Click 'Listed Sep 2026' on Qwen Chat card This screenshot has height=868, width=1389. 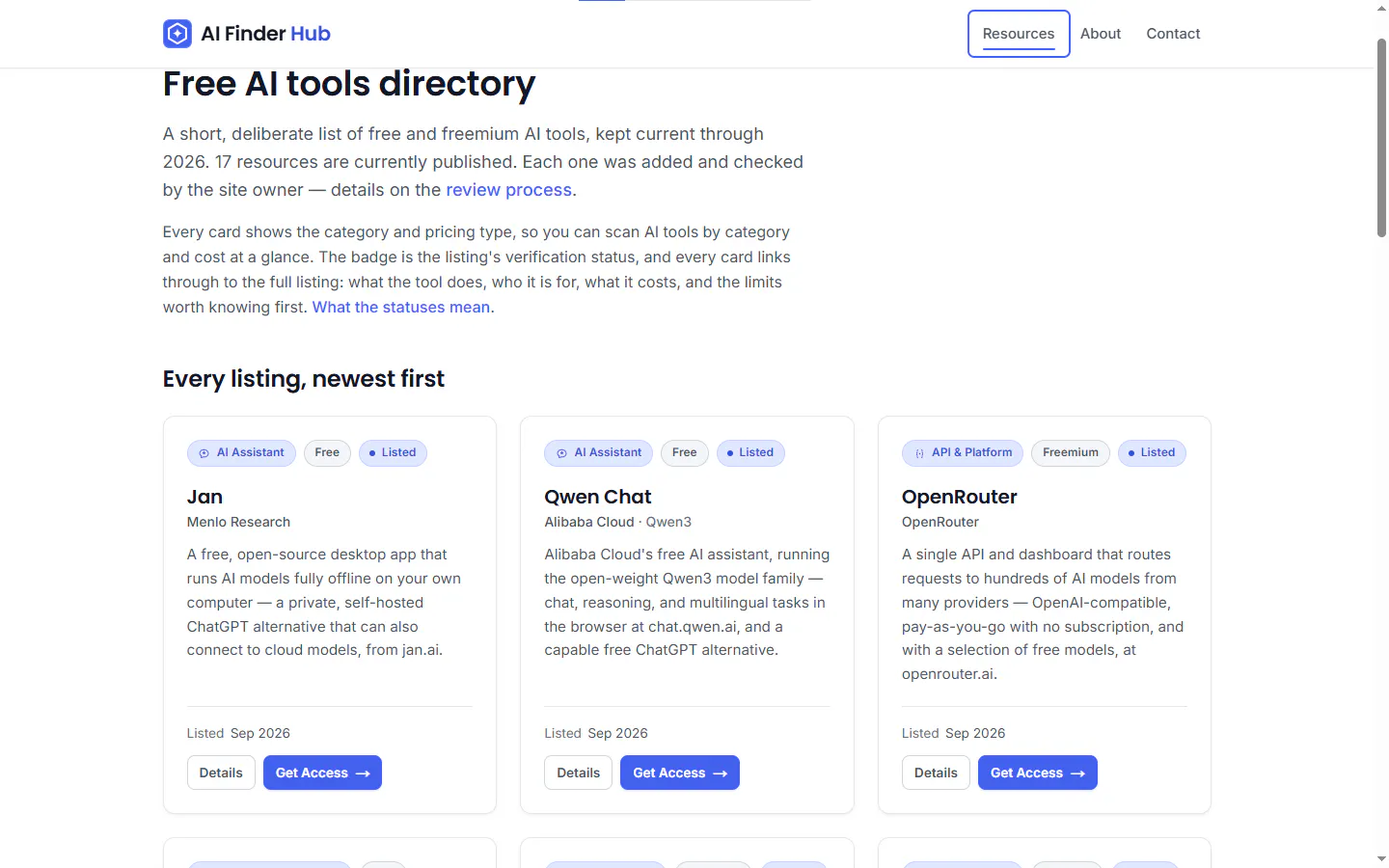[x=596, y=733]
